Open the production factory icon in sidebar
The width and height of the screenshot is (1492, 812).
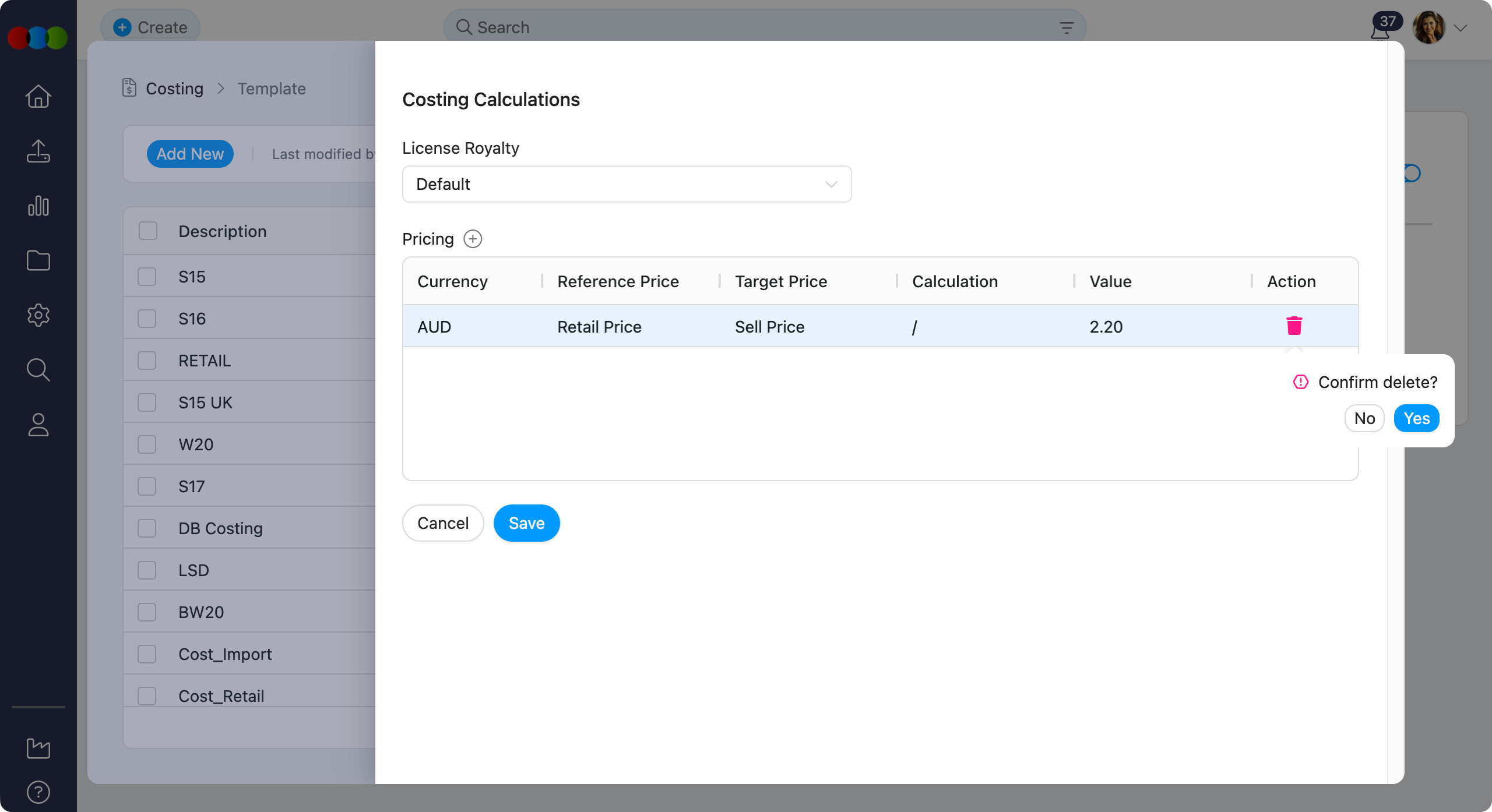point(38,749)
